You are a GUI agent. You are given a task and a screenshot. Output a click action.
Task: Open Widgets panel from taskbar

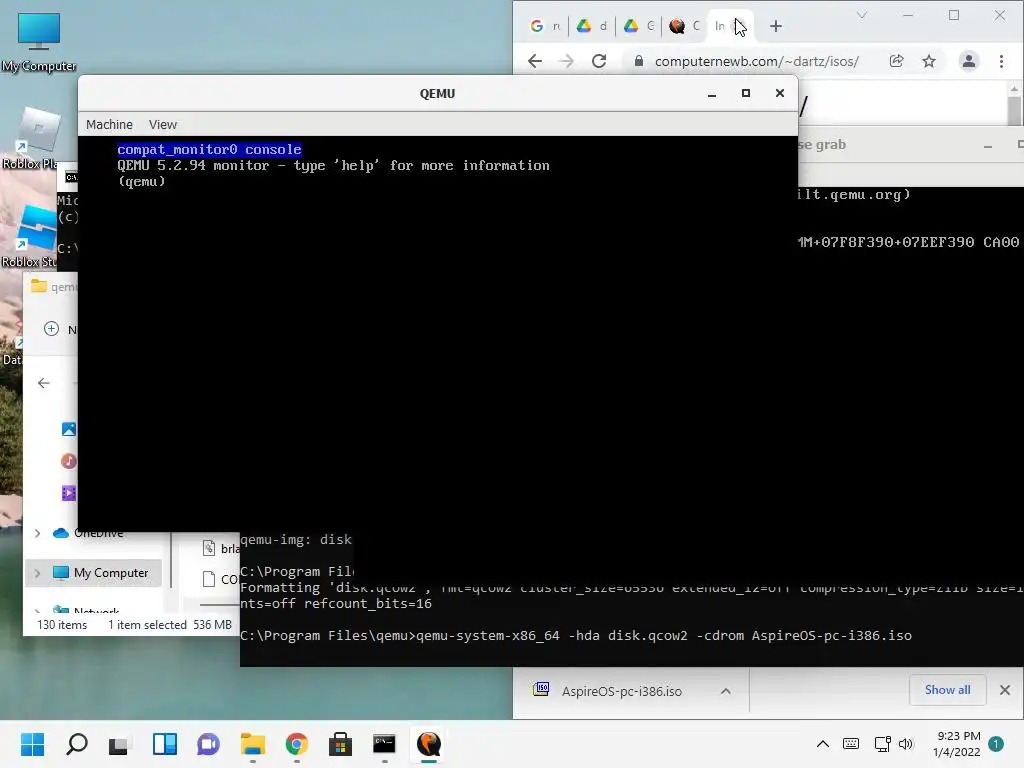[x=165, y=744]
